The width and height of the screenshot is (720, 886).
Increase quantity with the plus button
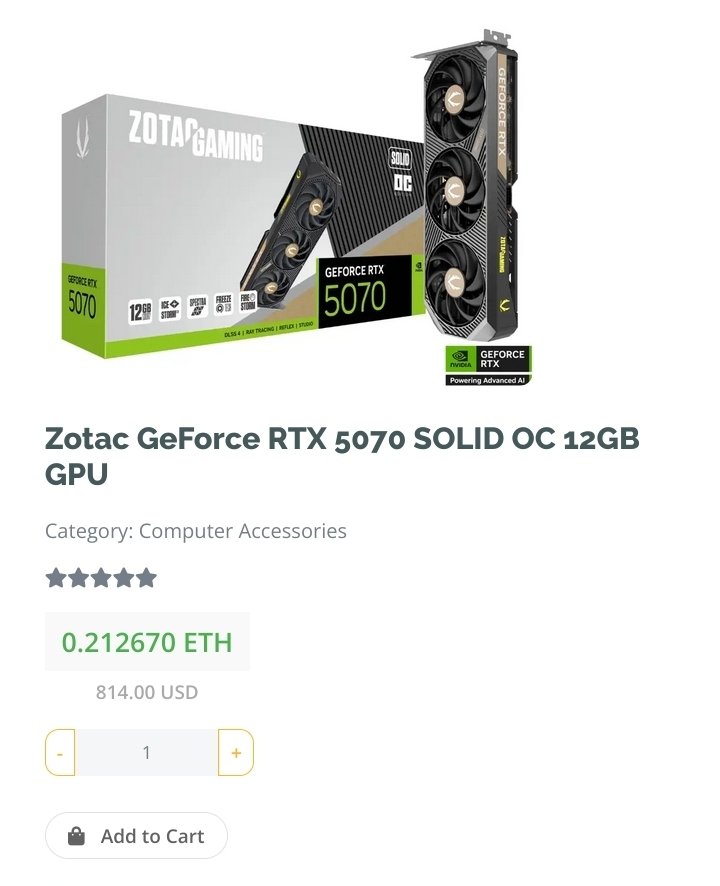[x=236, y=752]
